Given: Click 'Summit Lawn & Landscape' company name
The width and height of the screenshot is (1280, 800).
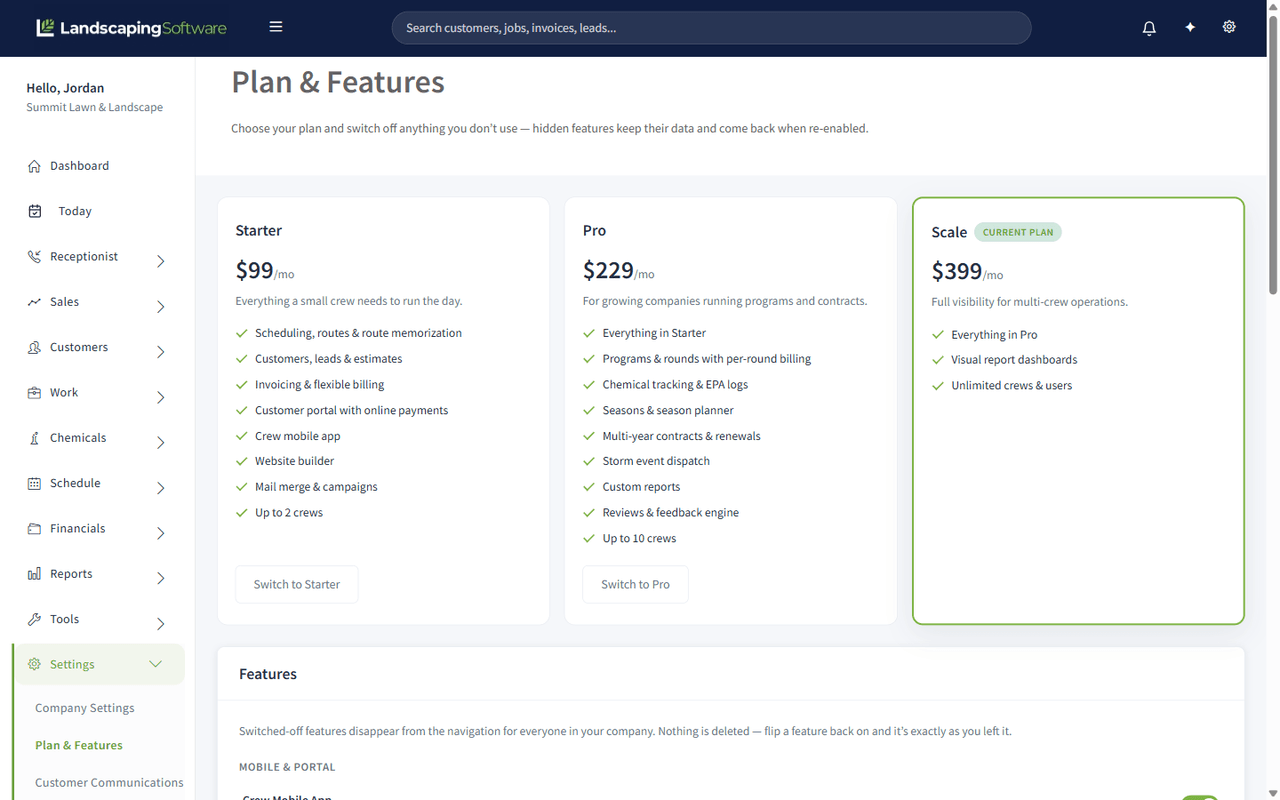Looking at the screenshot, I should point(95,107).
